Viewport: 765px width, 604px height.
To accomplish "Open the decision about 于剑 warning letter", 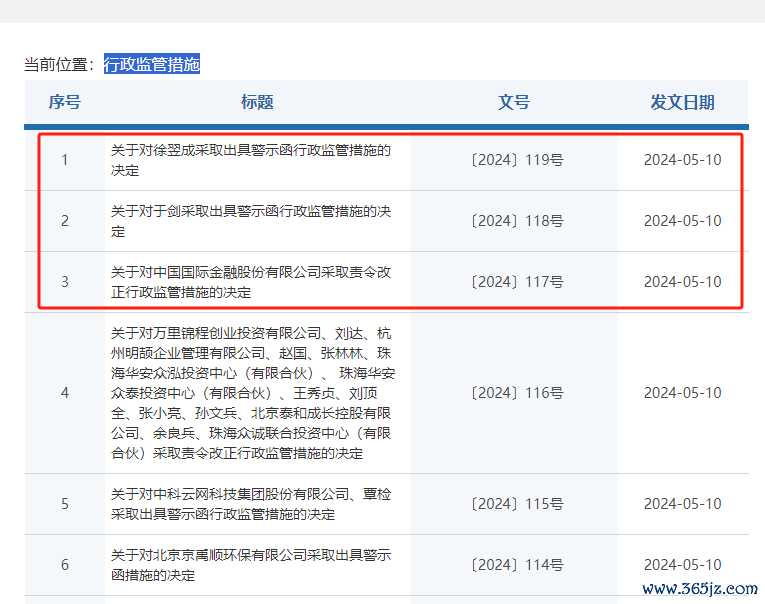I will click(x=250, y=221).
